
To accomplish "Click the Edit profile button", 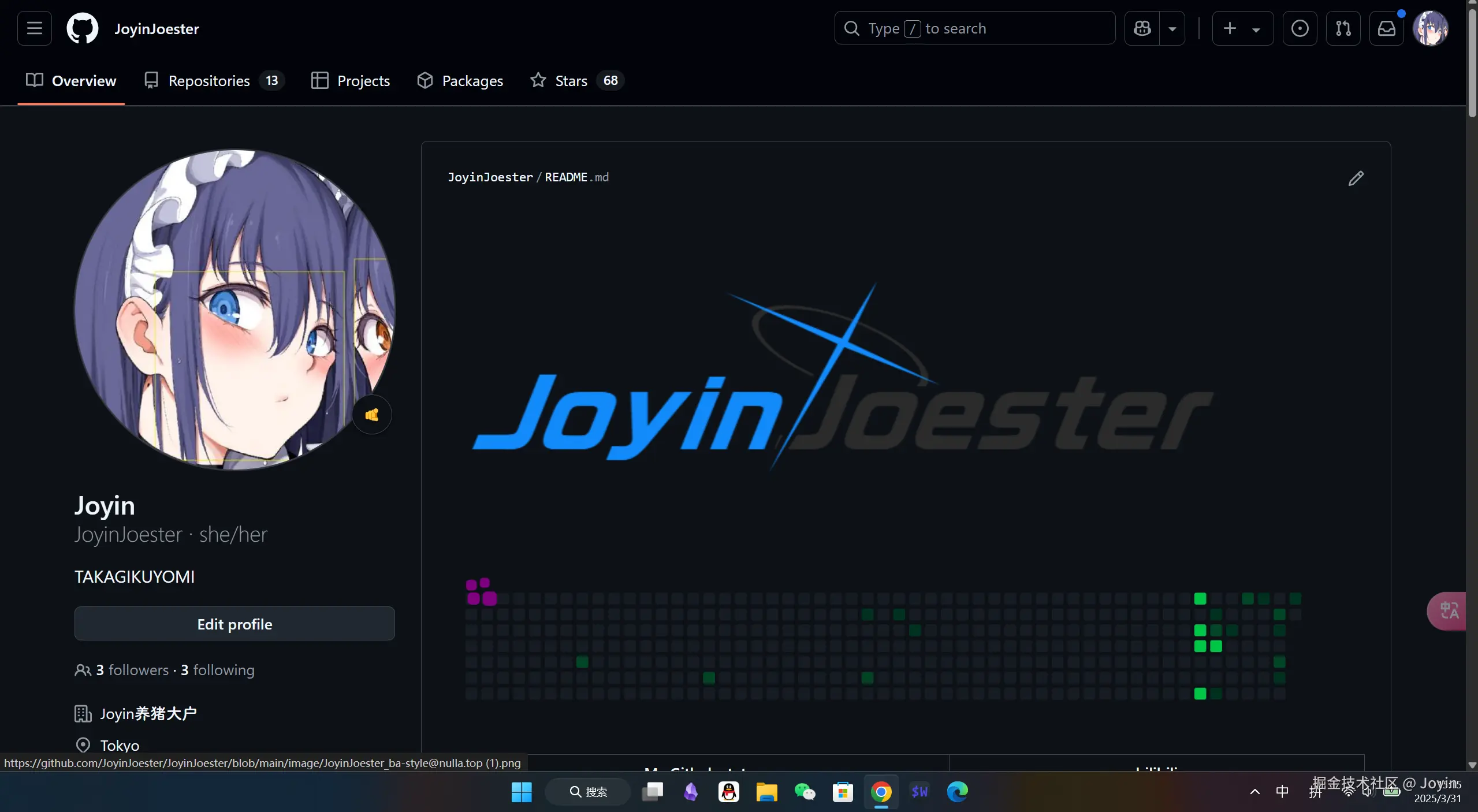I will pyautogui.click(x=234, y=624).
